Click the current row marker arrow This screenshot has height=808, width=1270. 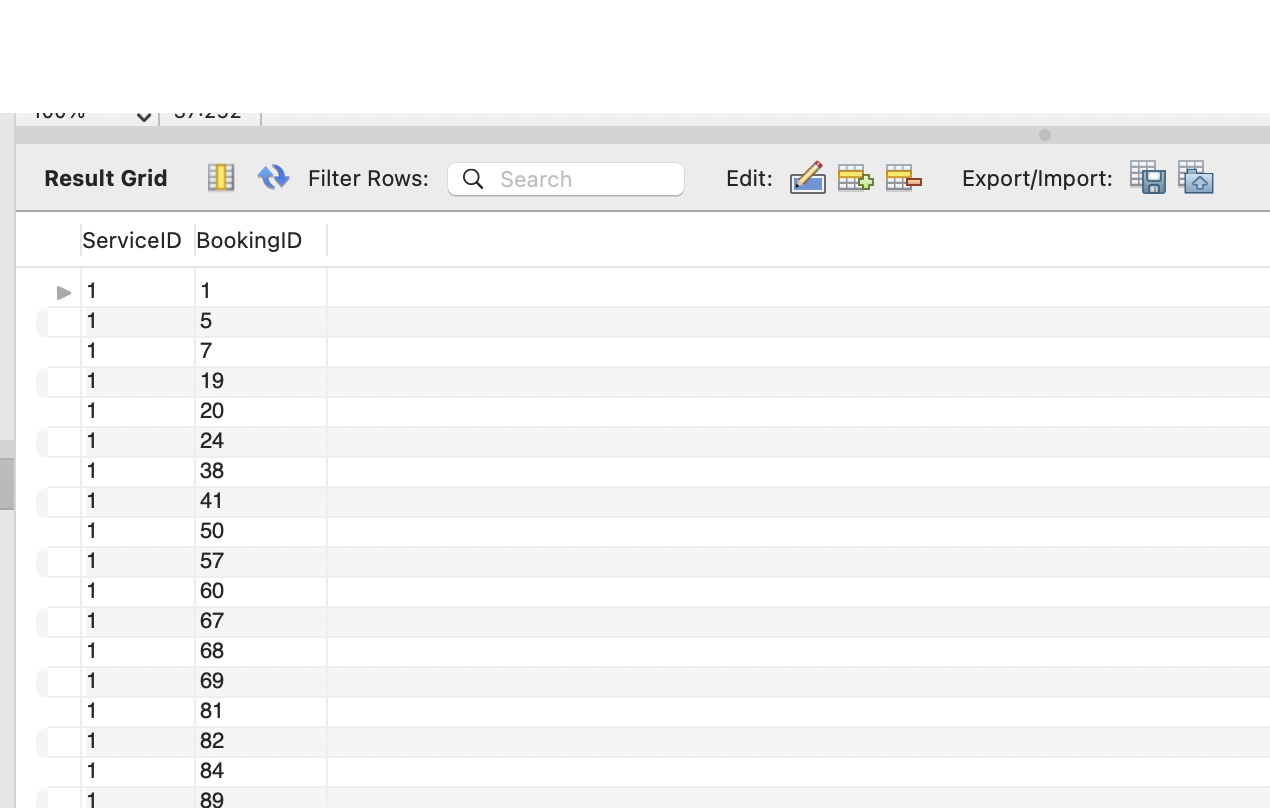63,292
